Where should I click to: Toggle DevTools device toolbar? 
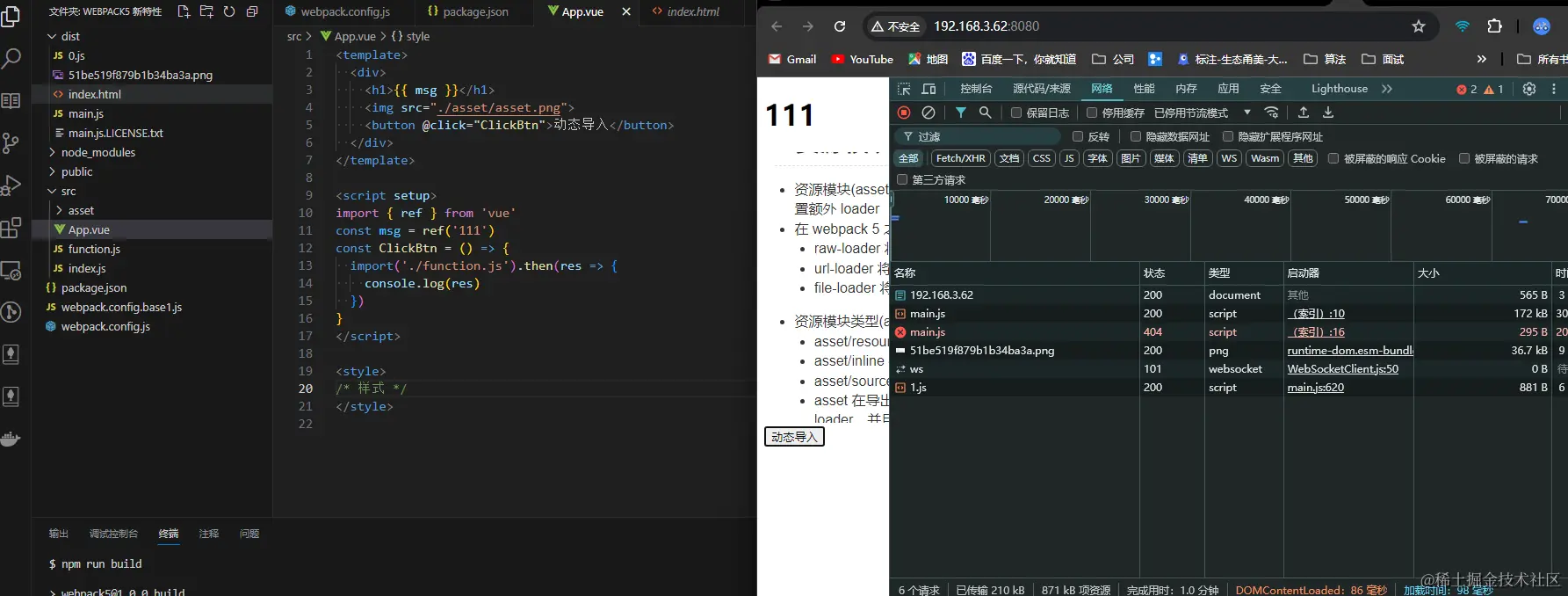tap(929, 89)
